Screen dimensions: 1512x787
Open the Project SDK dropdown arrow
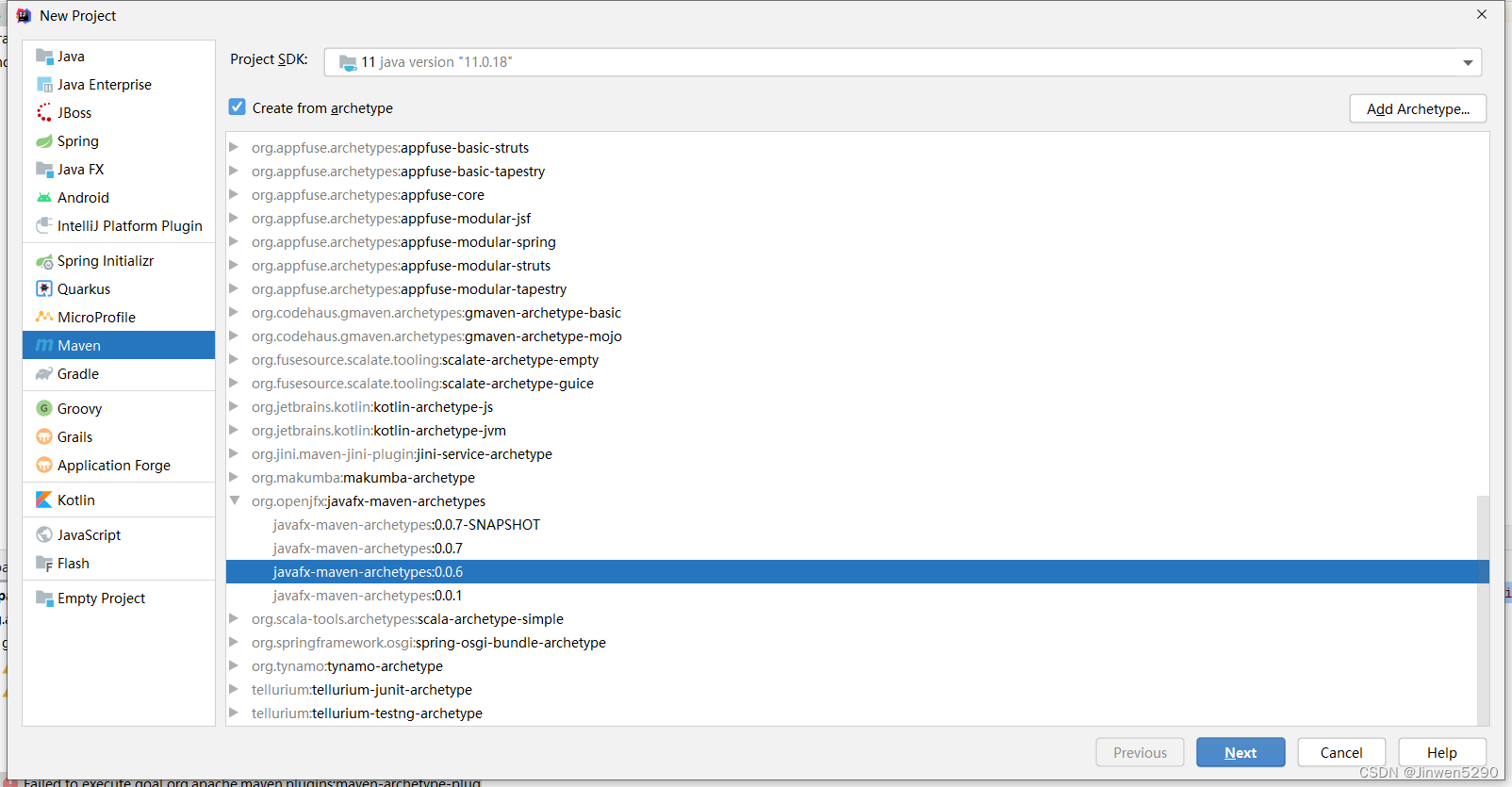pos(1468,62)
